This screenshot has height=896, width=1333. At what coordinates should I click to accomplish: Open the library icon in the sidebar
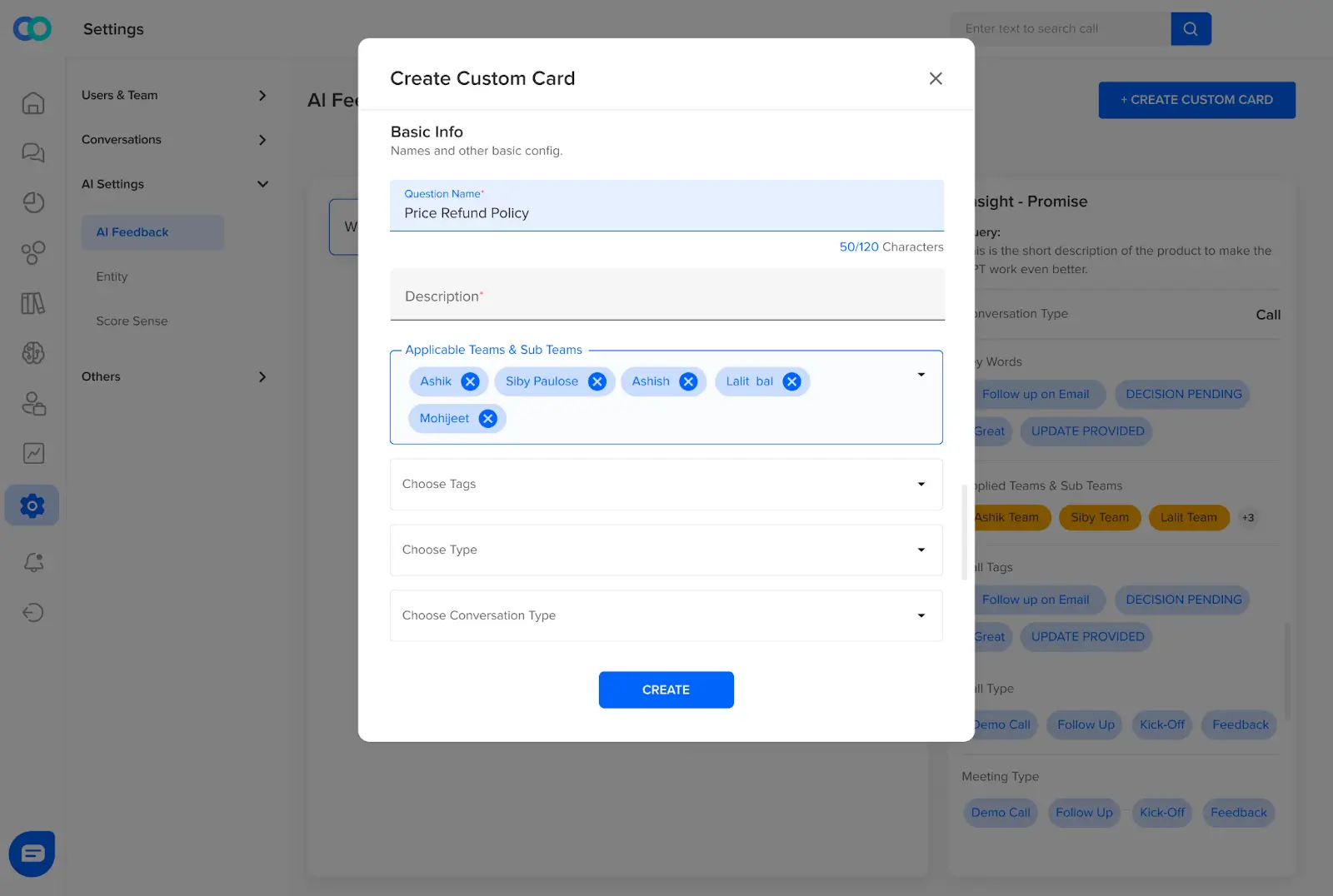32,303
